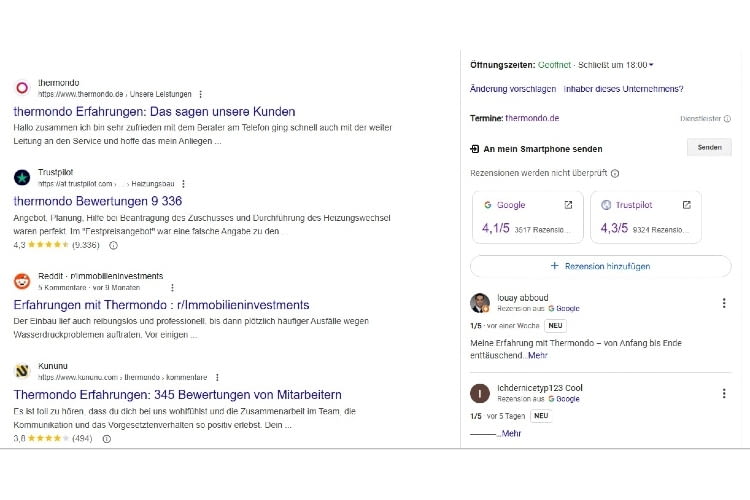The height and width of the screenshot is (500, 750).
Task: Open 'thermondo Erfahrungen: Das sagen unsere Kunden'
Action: pyautogui.click(x=154, y=111)
